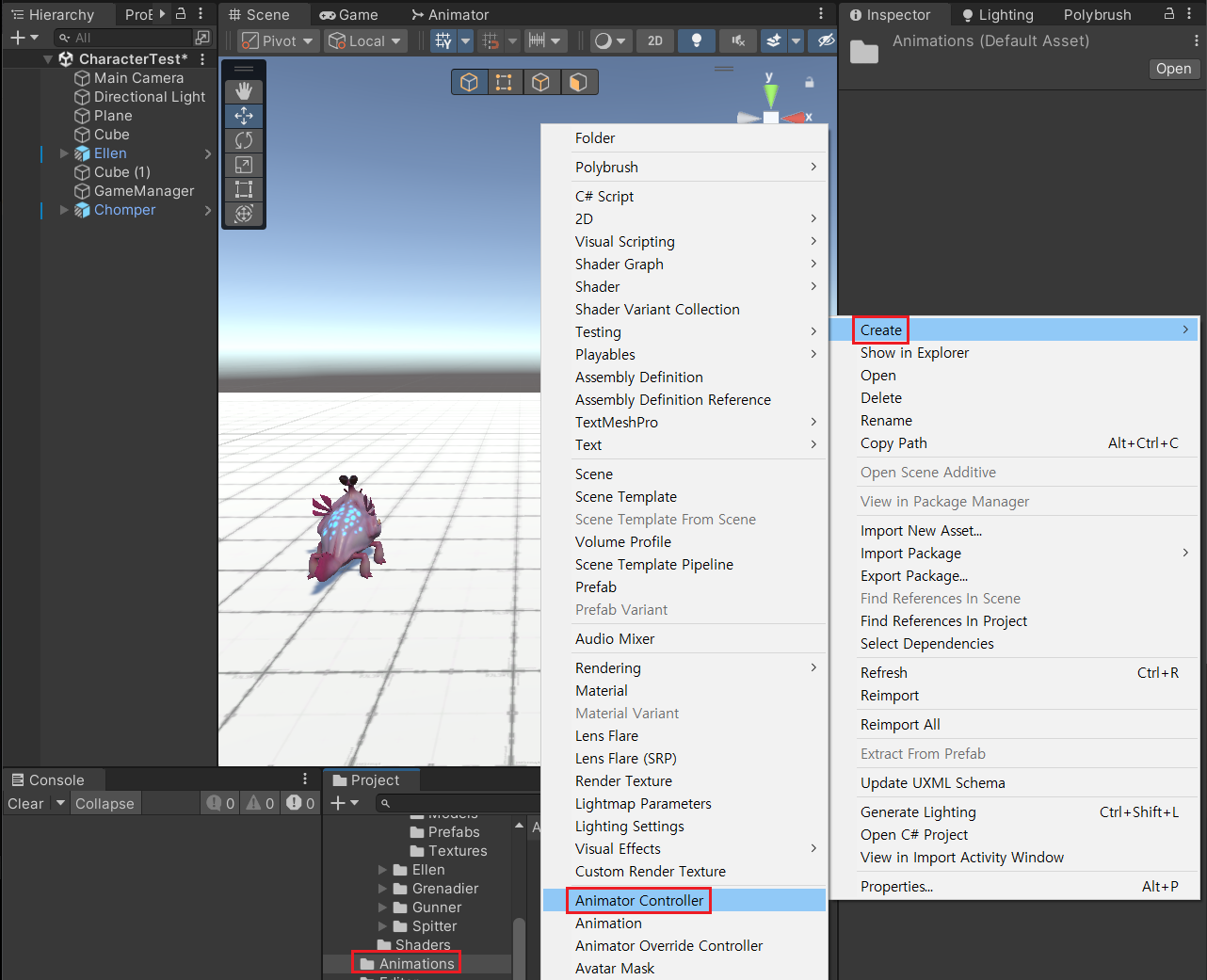Choose Animator Controller from Create menu
Viewport: 1207px width, 980px height.
685,901
